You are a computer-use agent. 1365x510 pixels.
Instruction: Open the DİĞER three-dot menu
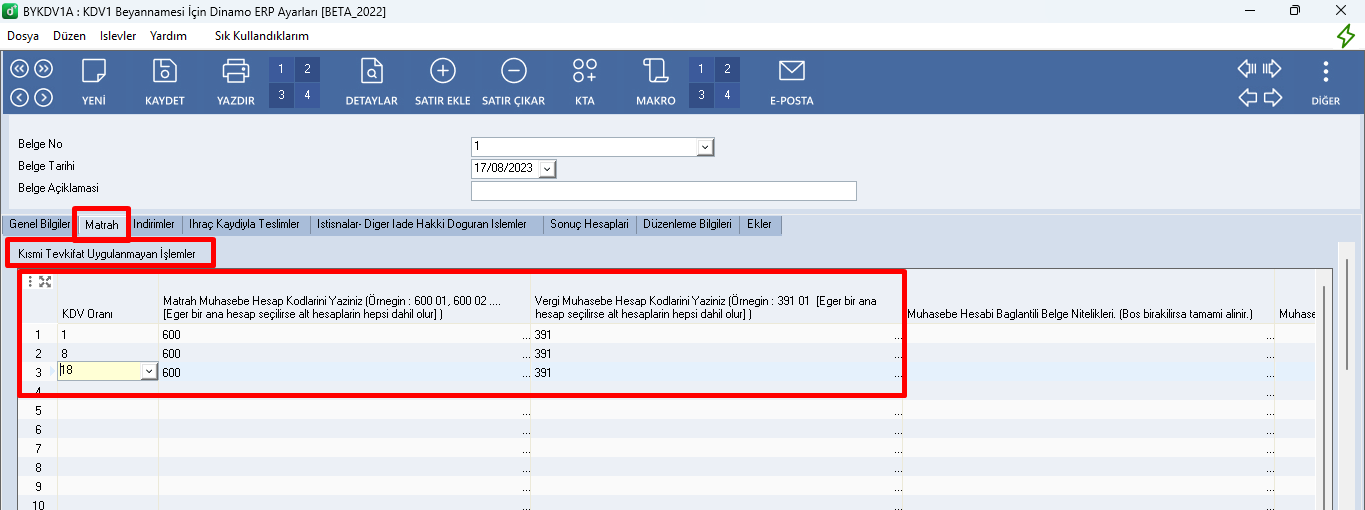tap(1325, 72)
